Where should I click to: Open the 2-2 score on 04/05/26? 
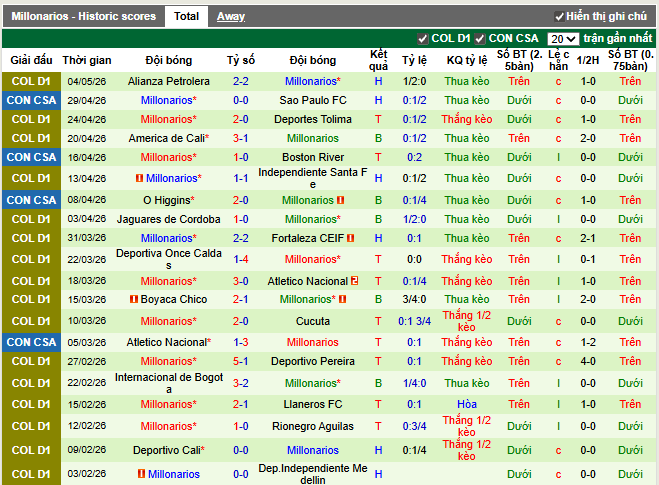click(x=241, y=81)
